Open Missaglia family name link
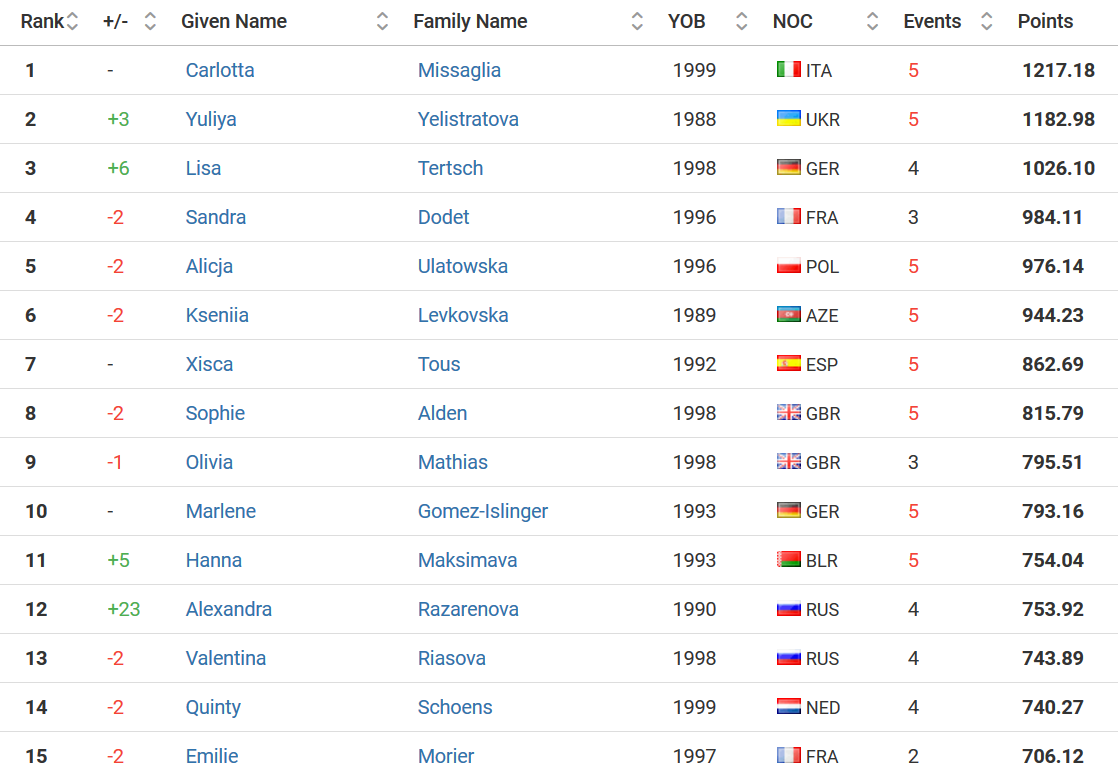The image size is (1118, 778). [459, 70]
